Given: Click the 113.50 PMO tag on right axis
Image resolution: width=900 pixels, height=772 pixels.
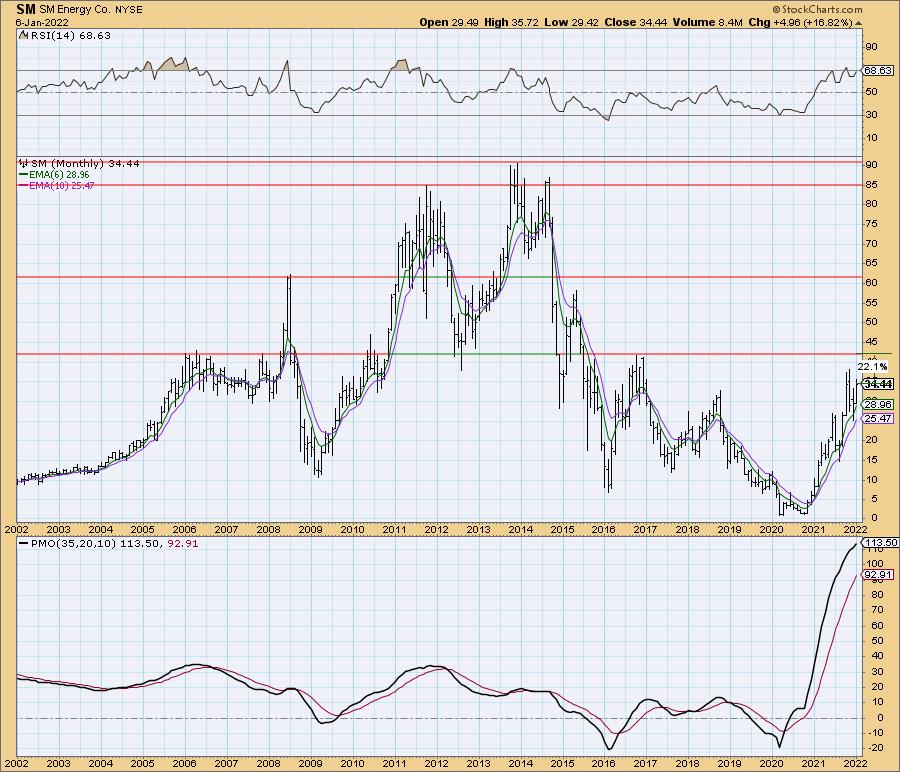Looking at the screenshot, I should pyautogui.click(x=880, y=542).
